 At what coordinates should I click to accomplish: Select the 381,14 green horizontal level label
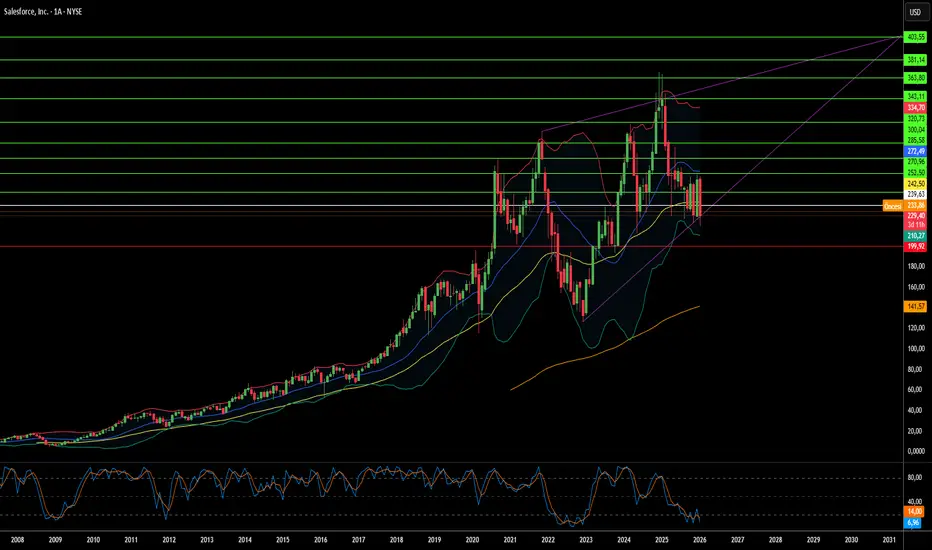pyautogui.click(x=914, y=60)
